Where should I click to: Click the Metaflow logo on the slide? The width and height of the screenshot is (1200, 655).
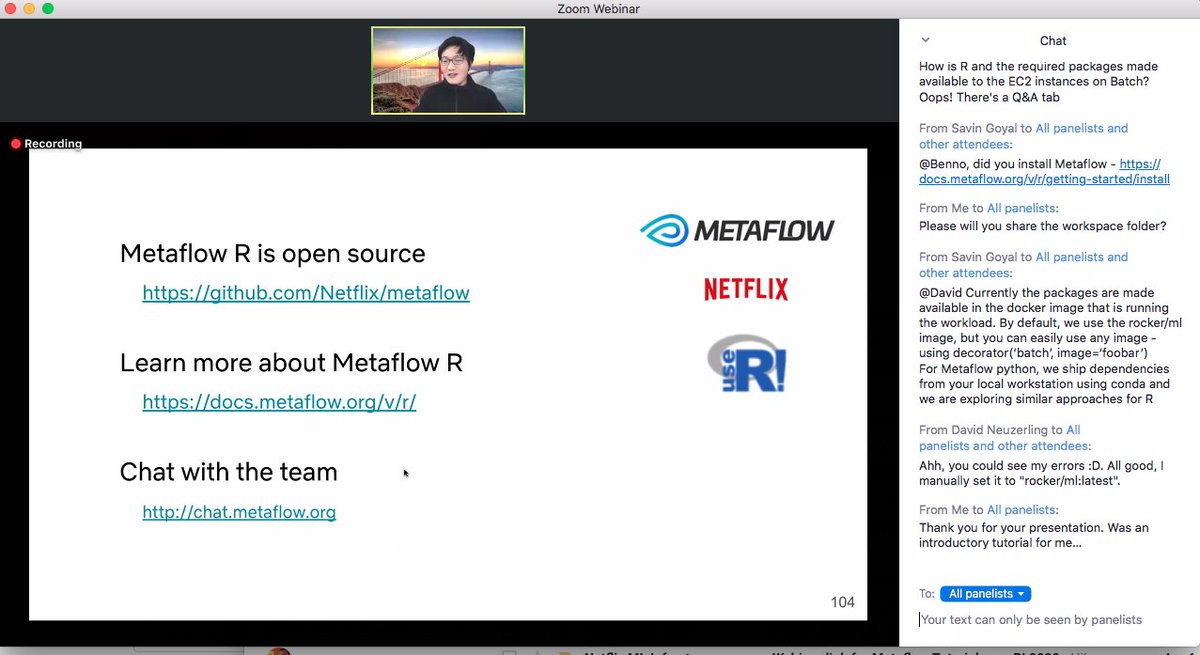(737, 230)
